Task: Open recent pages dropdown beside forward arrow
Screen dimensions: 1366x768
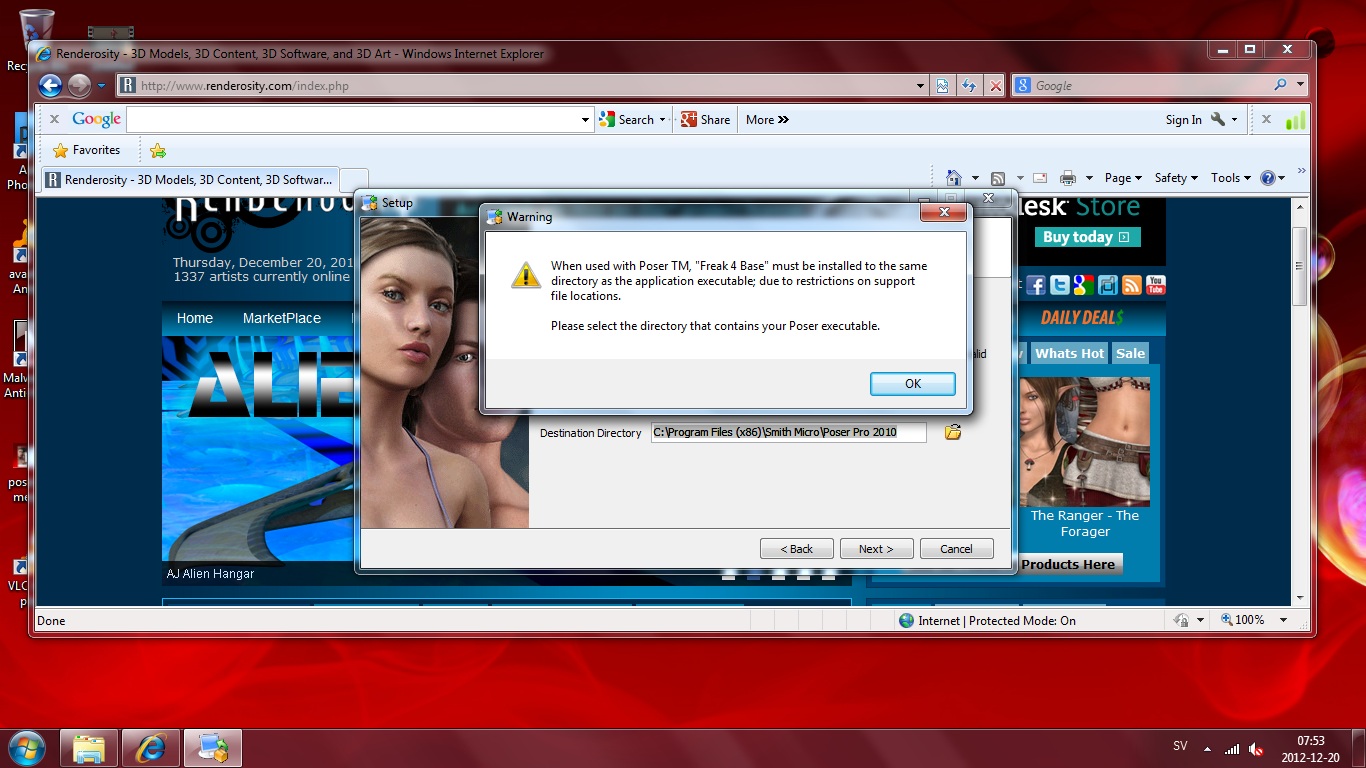Action: [101, 86]
